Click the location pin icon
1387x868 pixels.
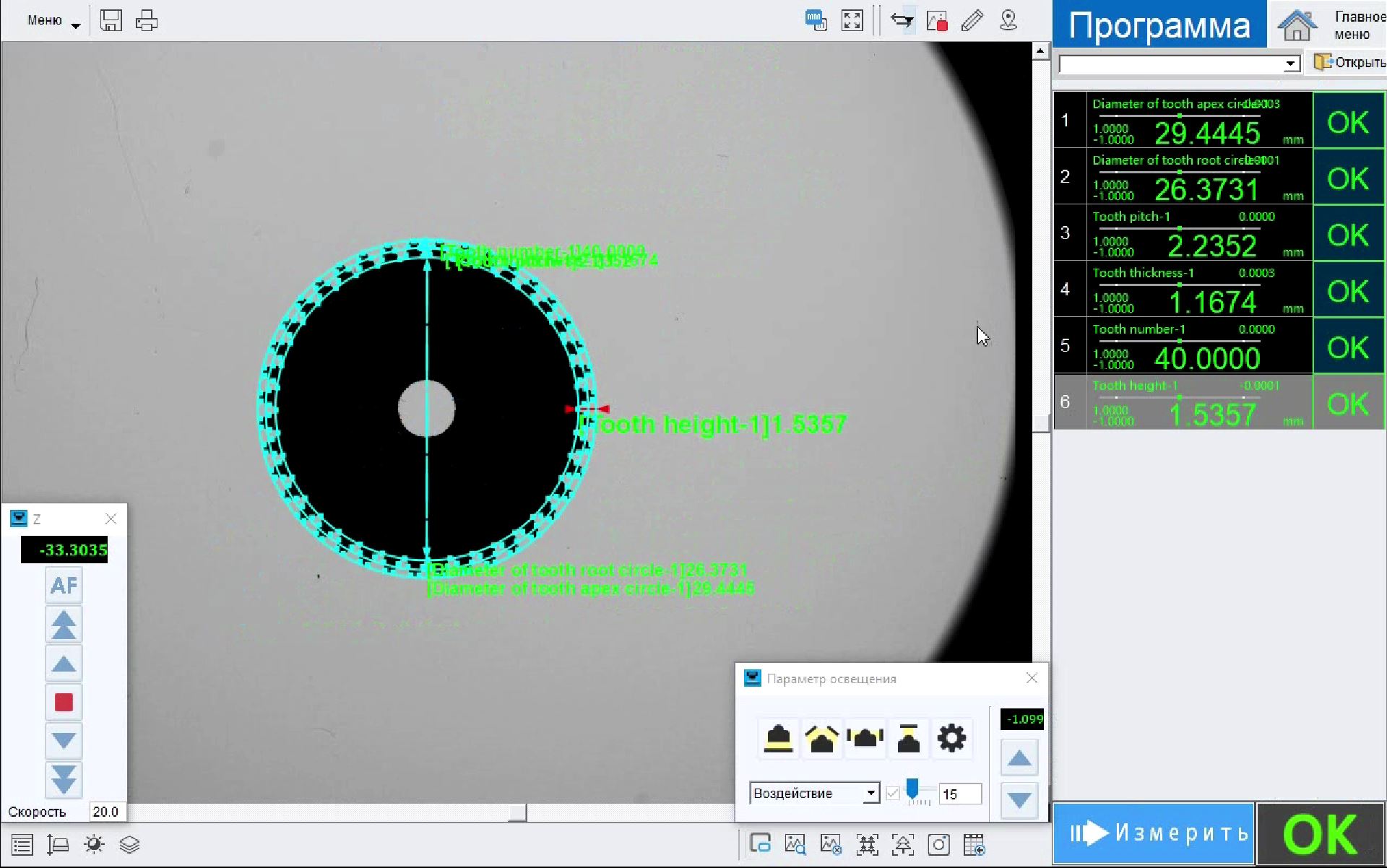[1008, 20]
